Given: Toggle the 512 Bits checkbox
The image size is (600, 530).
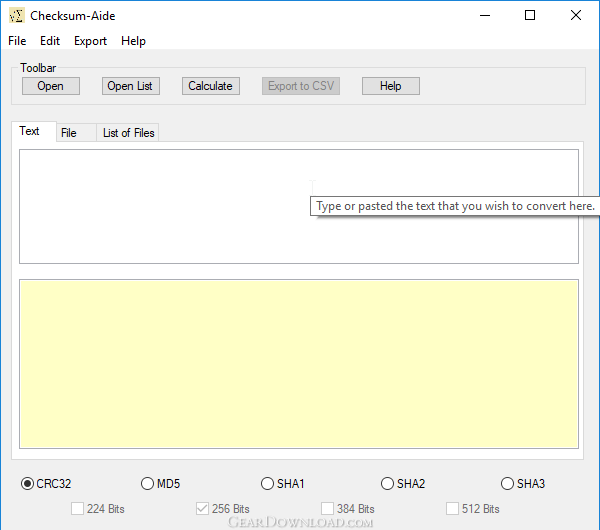Looking at the screenshot, I should point(473,509).
